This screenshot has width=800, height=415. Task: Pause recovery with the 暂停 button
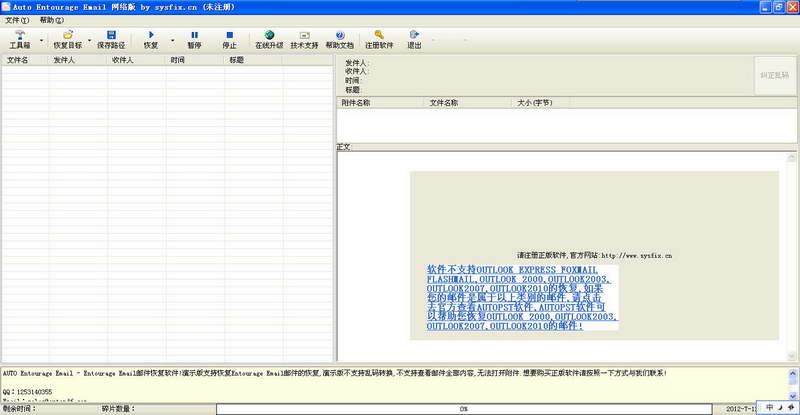pyautogui.click(x=194, y=39)
